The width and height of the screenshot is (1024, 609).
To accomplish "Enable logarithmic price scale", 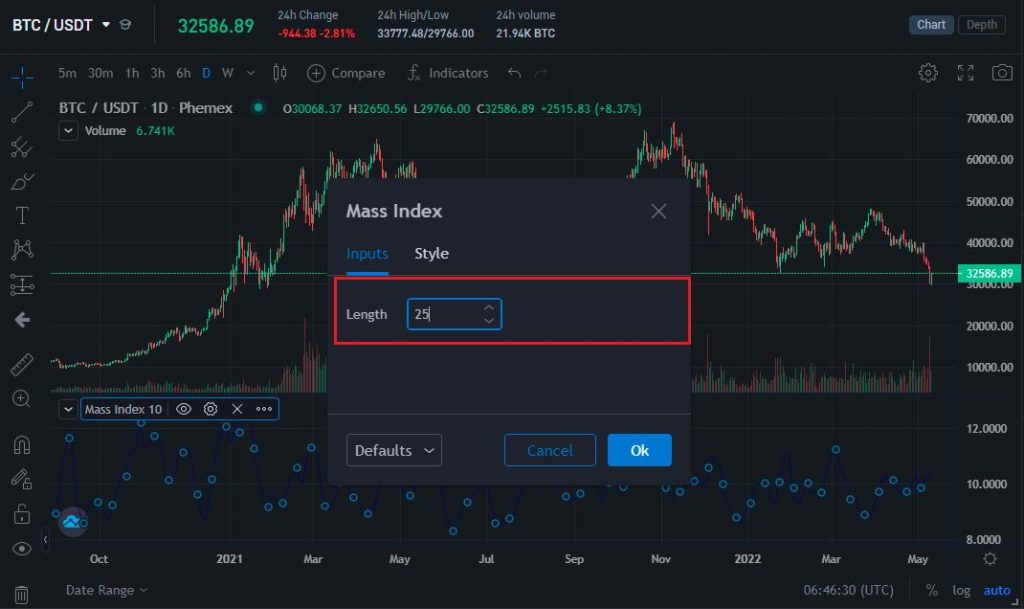I will coord(961,590).
